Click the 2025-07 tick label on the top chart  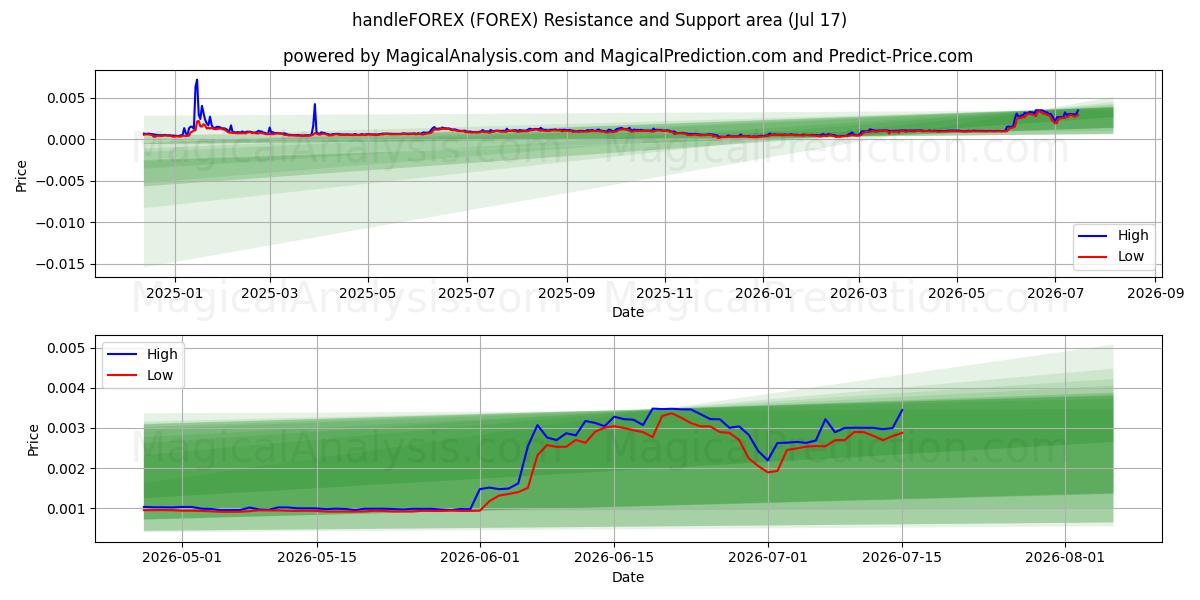pos(467,293)
